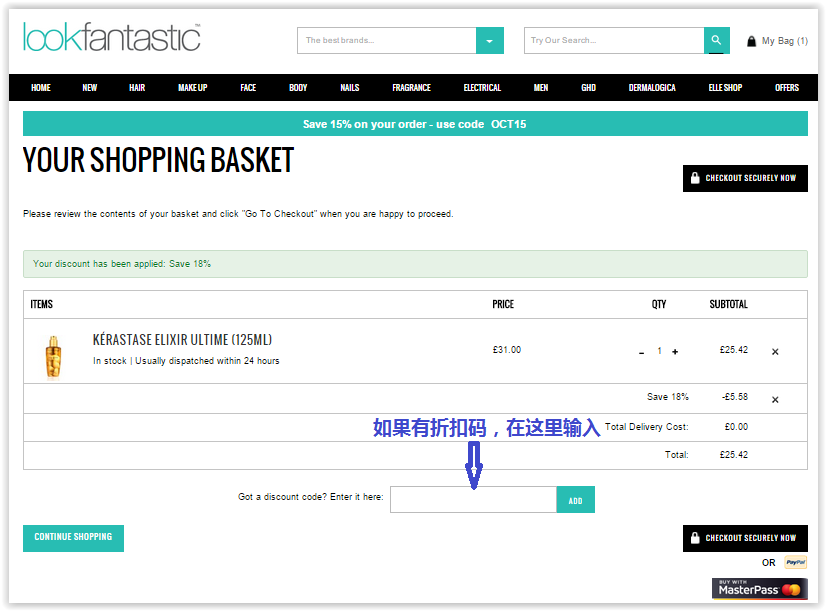Click the Continue Shopping button
This screenshot has height=611, width=826.
[x=73, y=538]
